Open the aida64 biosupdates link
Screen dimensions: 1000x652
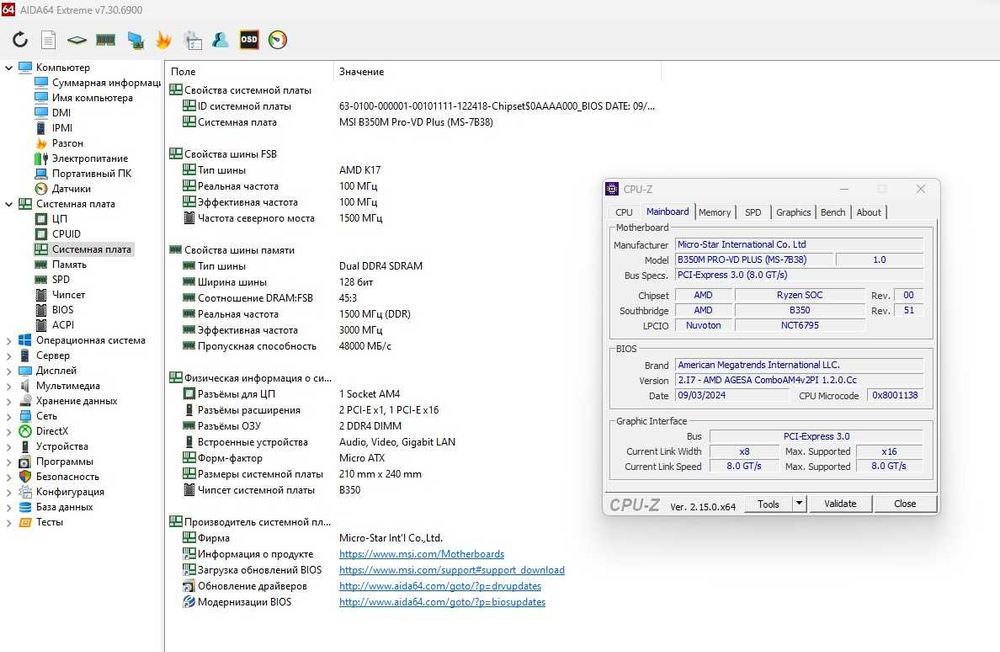tap(442, 602)
